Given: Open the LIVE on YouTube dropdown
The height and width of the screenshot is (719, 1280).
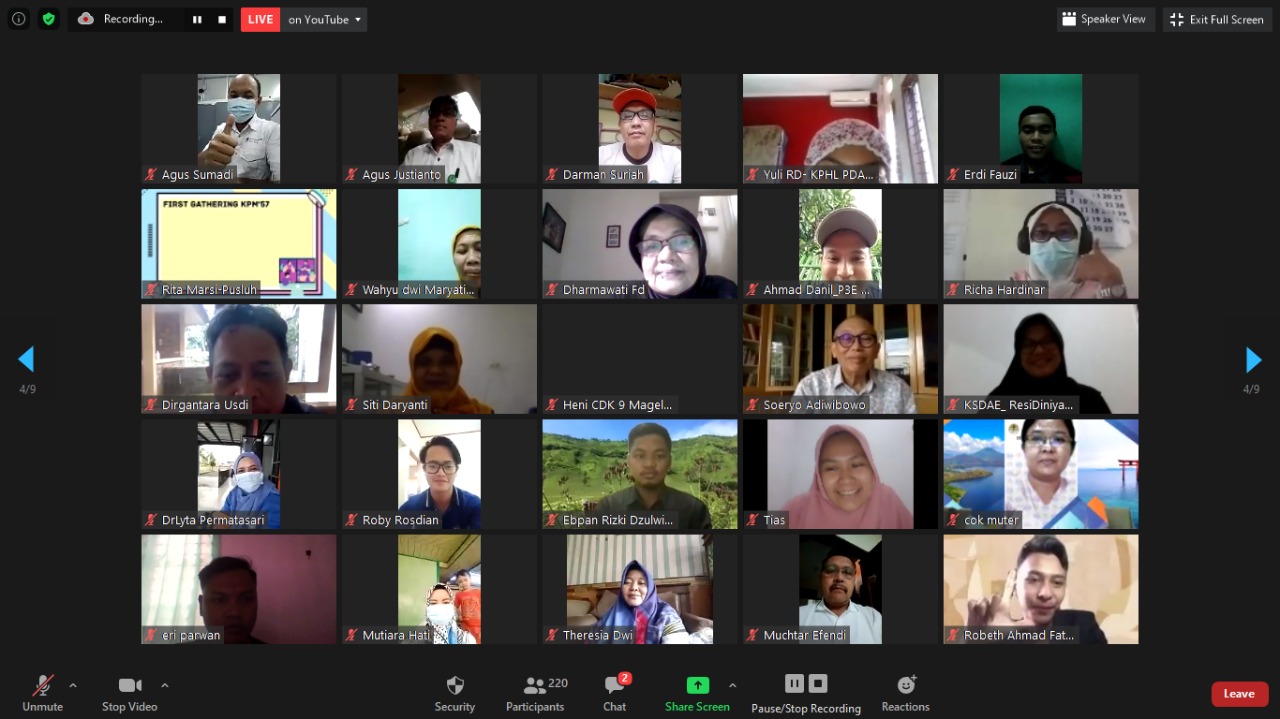Looking at the screenshot, I should [x=325, y=19].
